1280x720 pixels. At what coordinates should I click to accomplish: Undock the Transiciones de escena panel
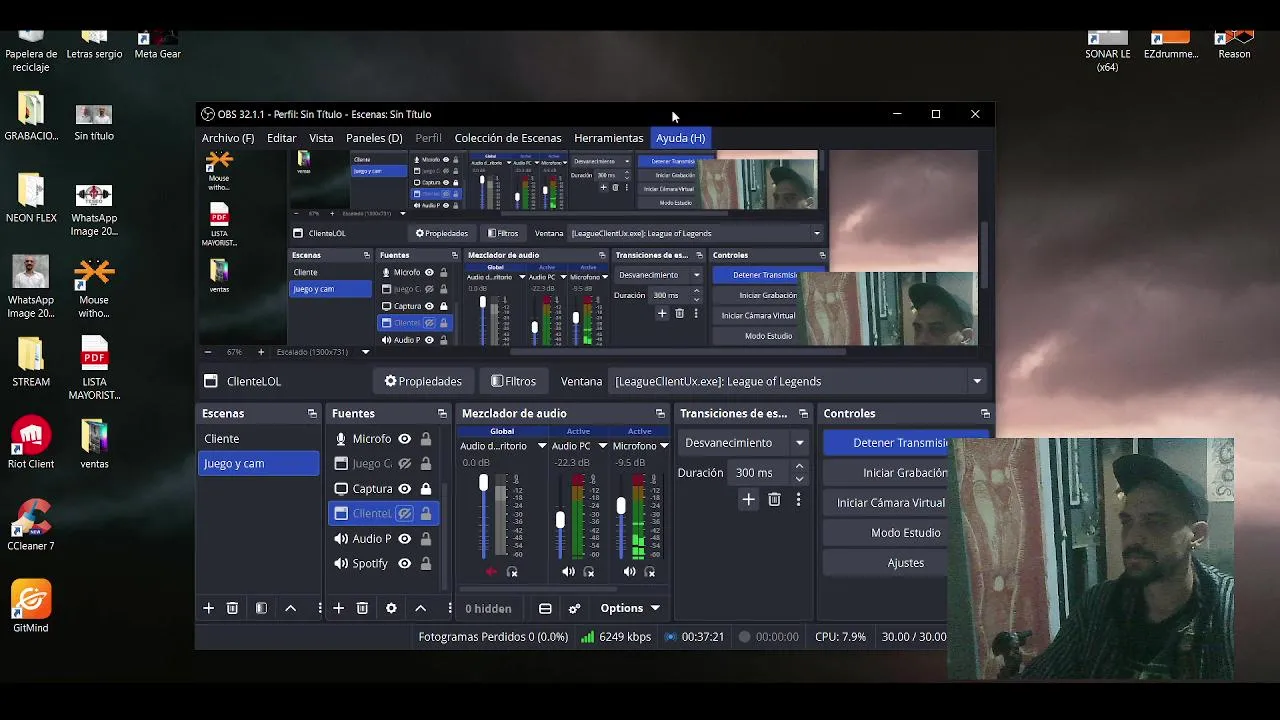pyautogui.click(x=803, y=413)
